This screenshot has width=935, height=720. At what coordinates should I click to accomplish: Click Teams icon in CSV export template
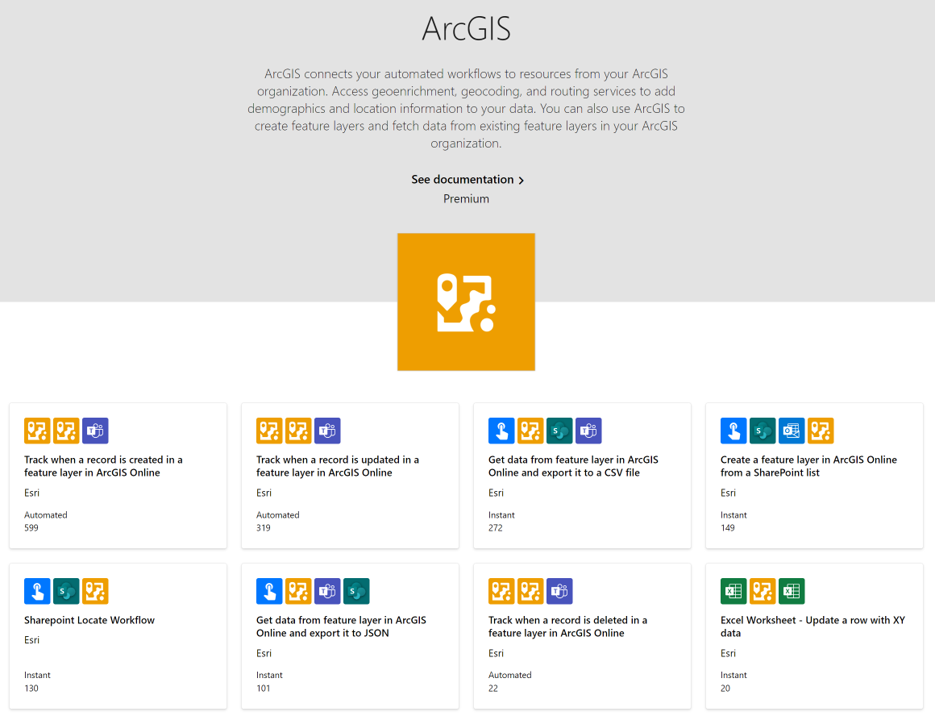[x=589, y=431]
